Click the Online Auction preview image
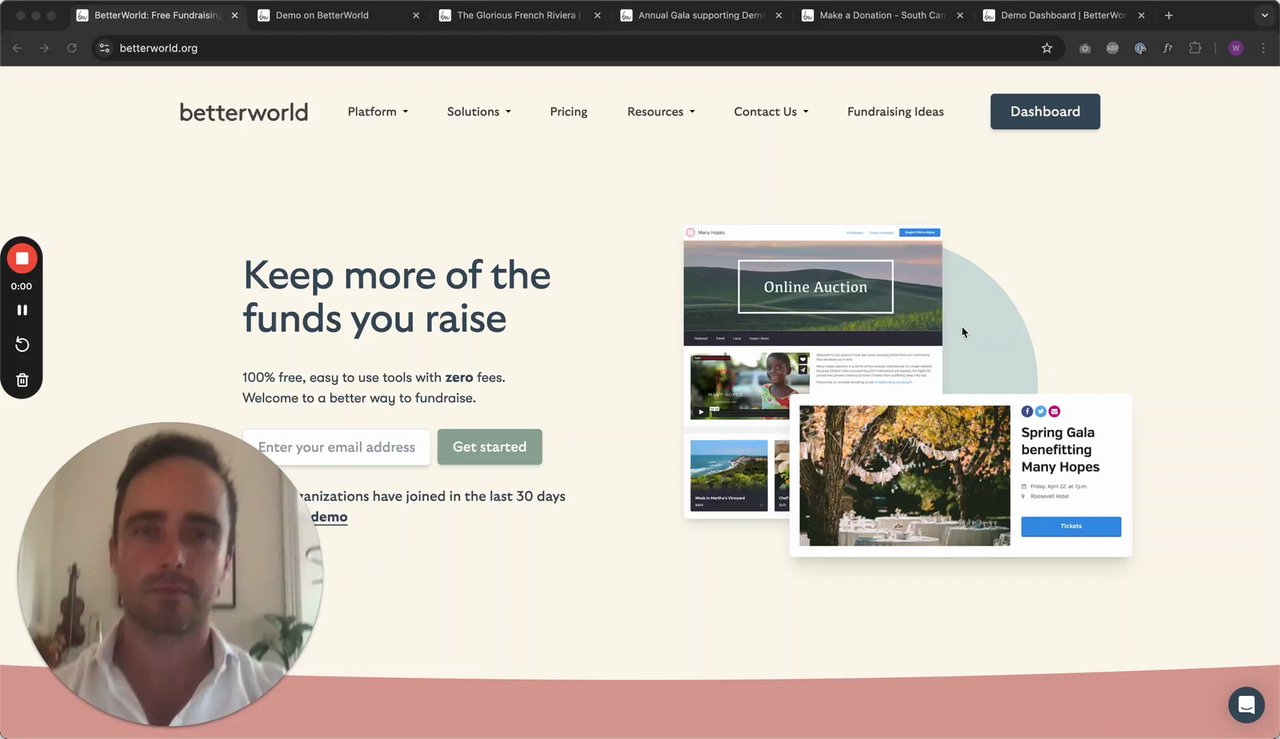1280x739 pixels. click(813, 286)
